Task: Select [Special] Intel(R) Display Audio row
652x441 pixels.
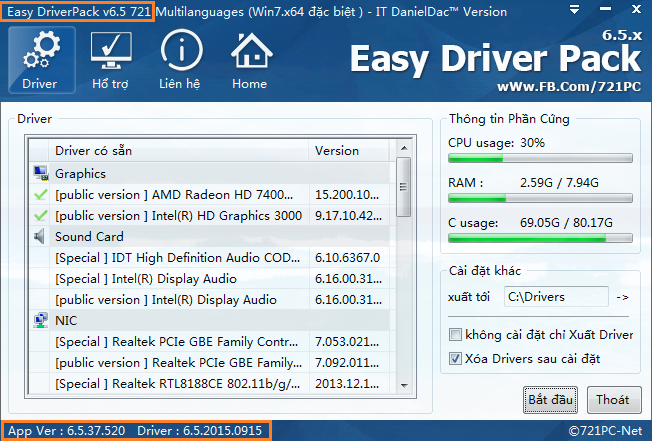Action: tap(210, 278)
